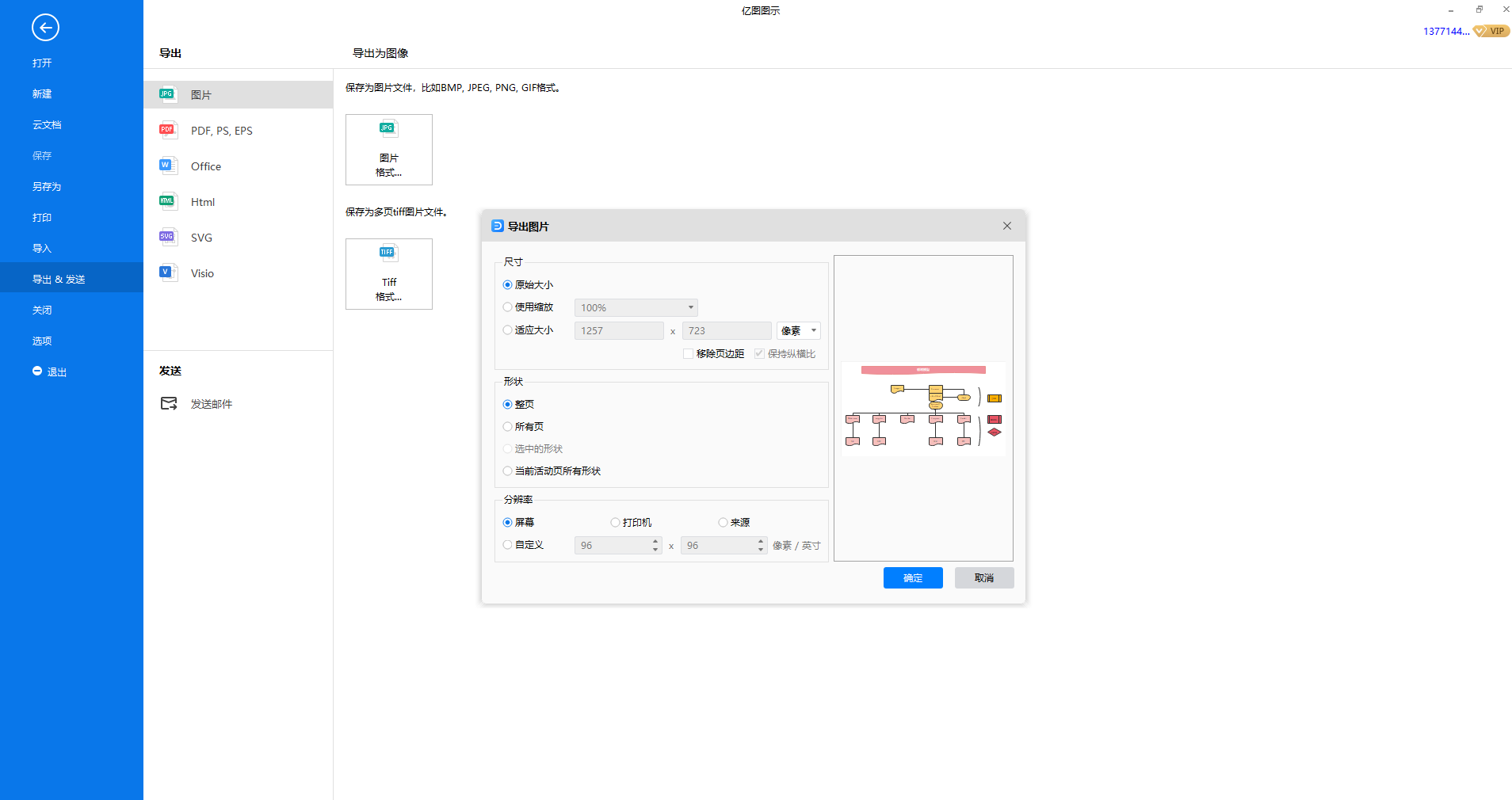Image resolution: width=1512 pixels, height=800 pixels.
Task: Open the pixel unit dropdown
Action: pyautogui.click(x=799, y=330)
